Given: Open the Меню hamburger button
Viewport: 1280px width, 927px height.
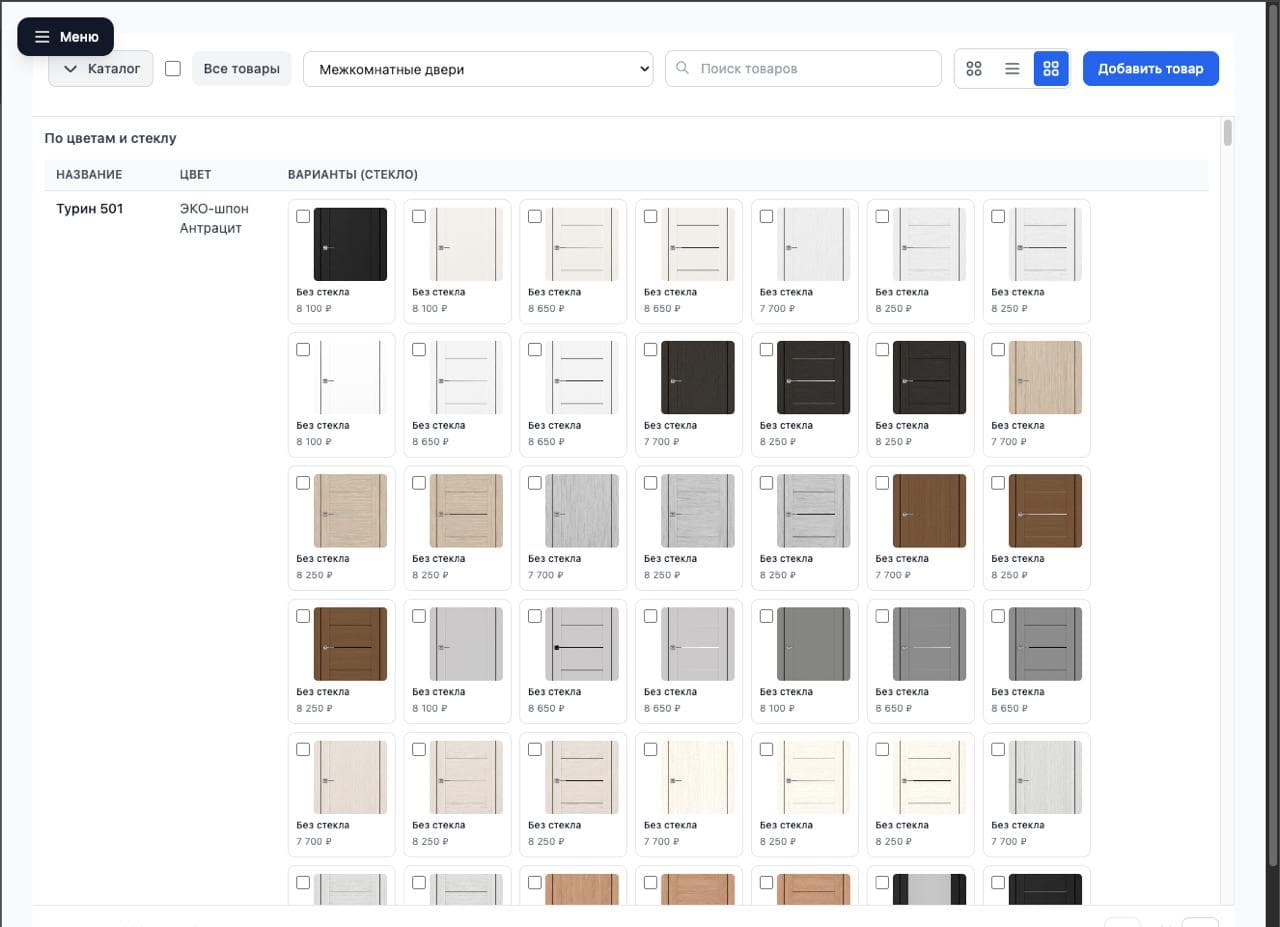Looking at the screenshot, I should tap(66, 37).
